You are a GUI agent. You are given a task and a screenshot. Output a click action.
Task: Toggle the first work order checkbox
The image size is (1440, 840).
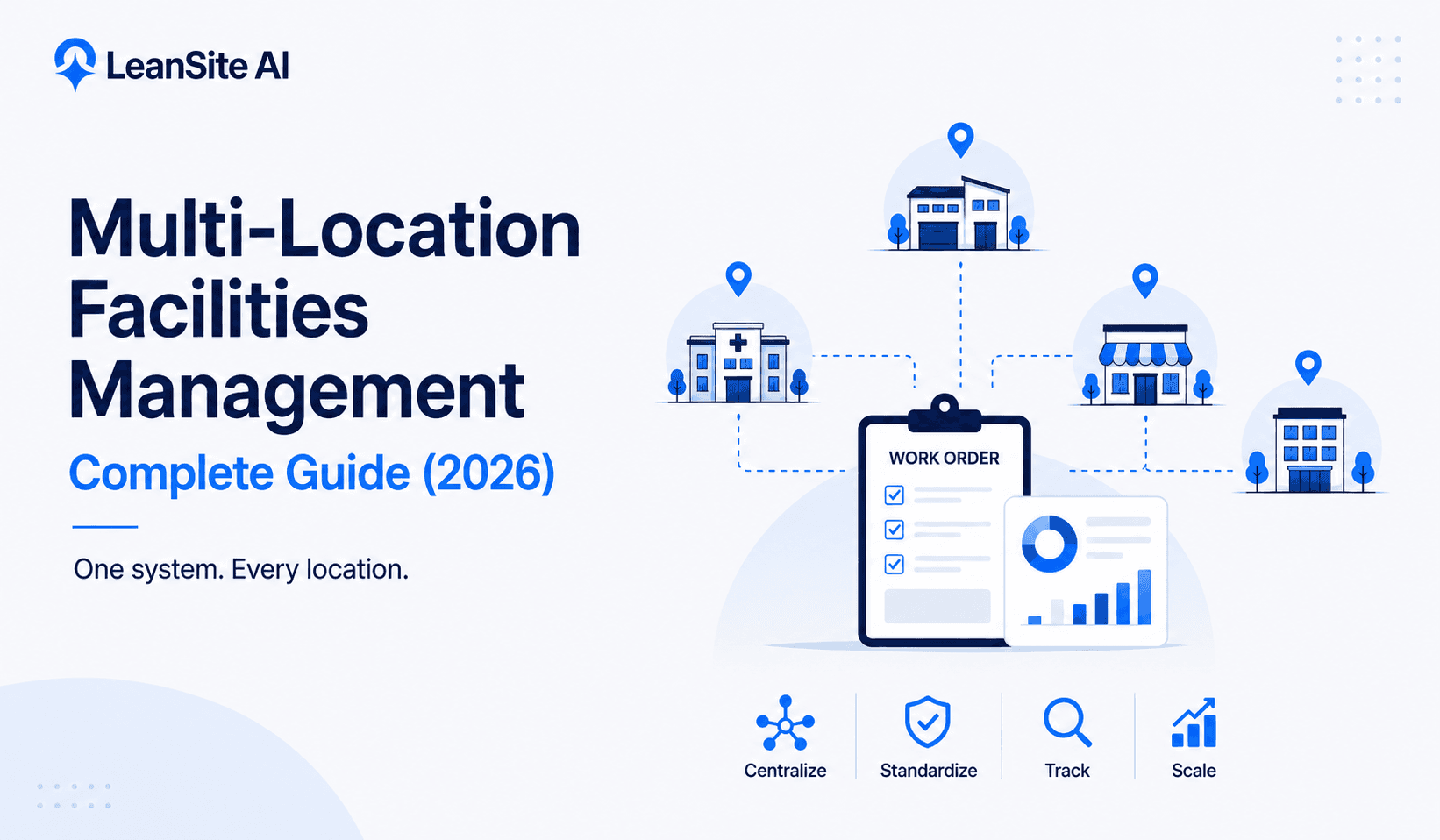[895, 495]
